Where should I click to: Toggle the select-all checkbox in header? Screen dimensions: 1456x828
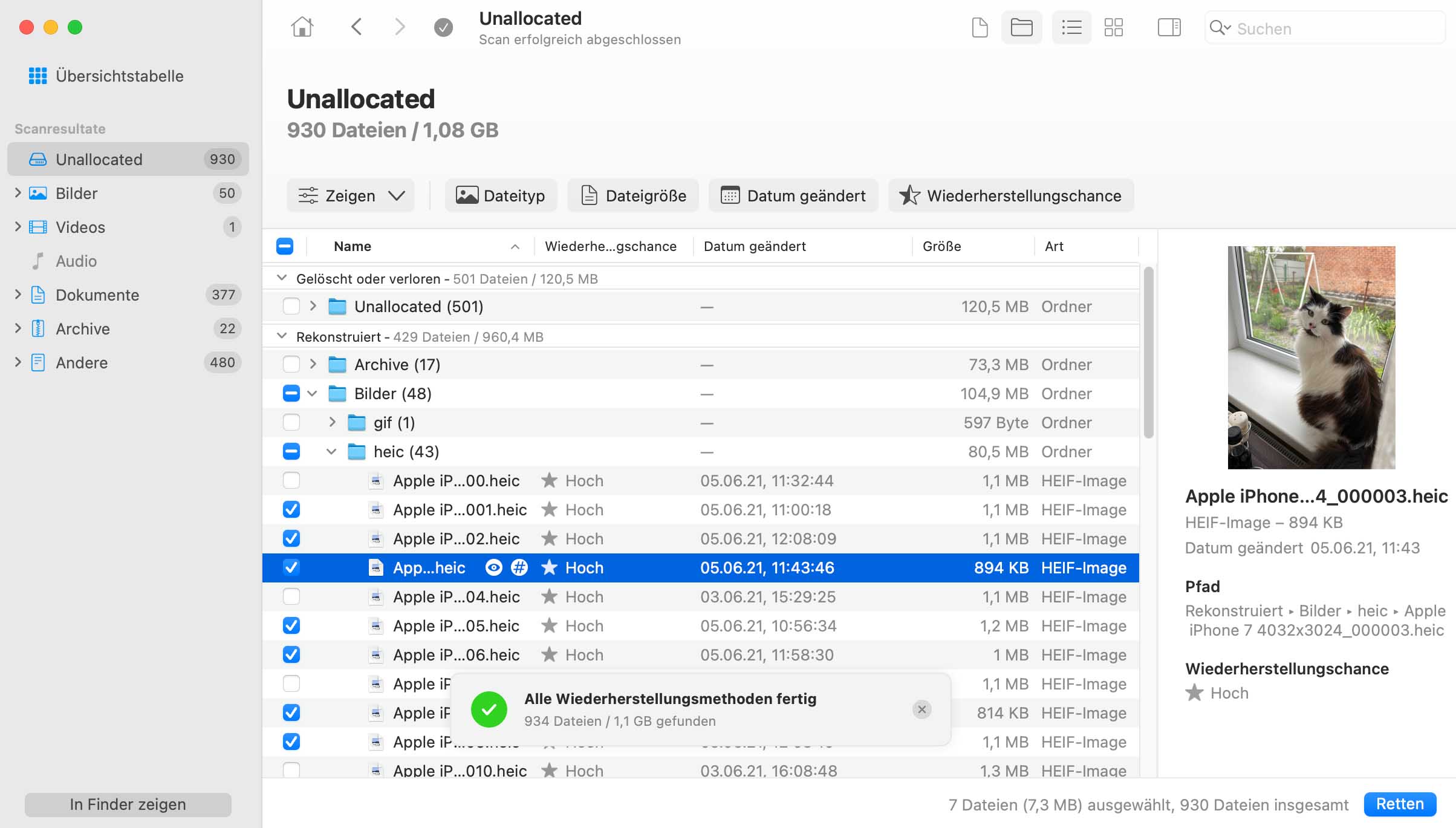point(285,246)
